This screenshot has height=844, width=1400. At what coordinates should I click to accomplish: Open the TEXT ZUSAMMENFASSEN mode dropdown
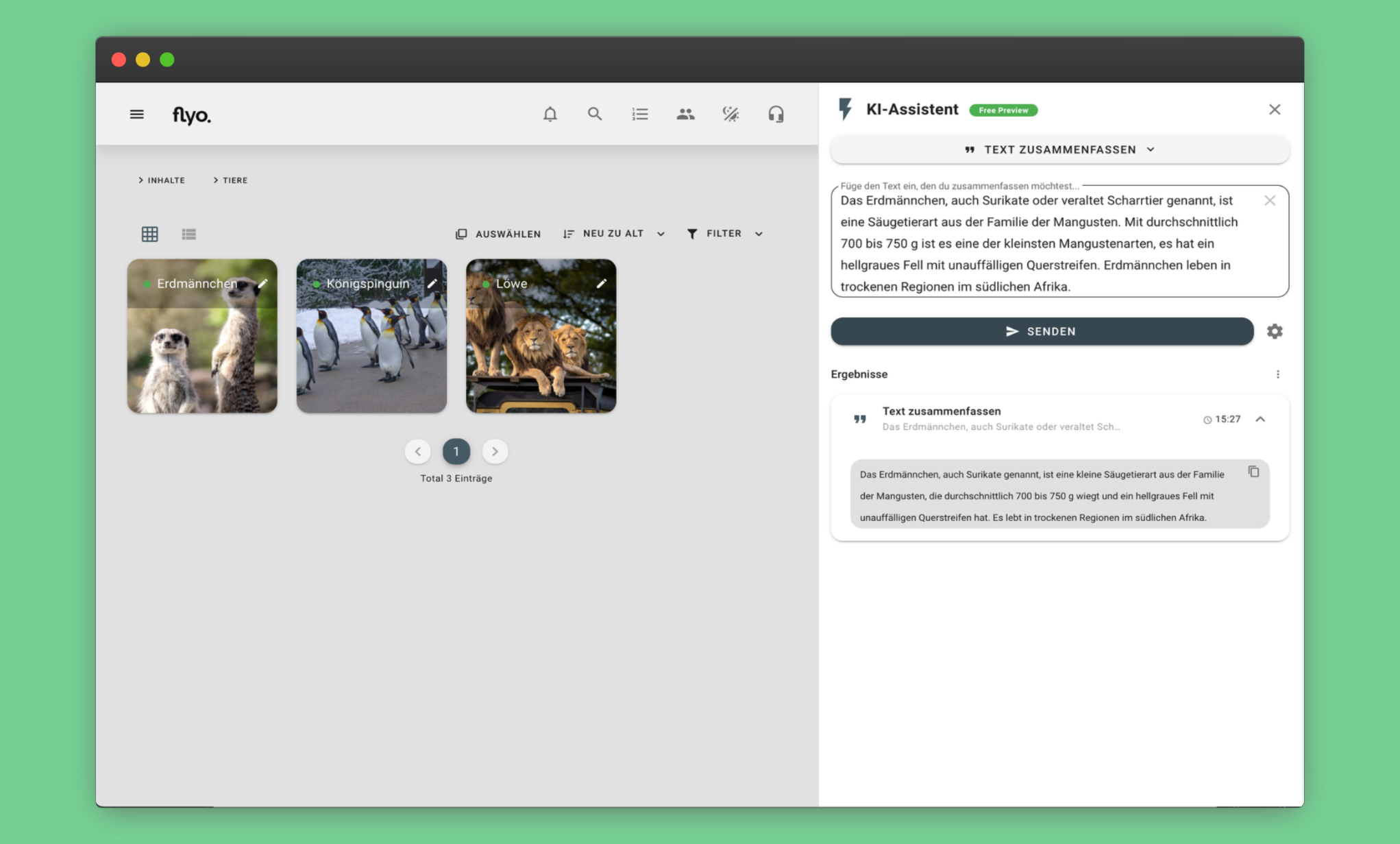pyautogui.click(x=1059, y=149)
